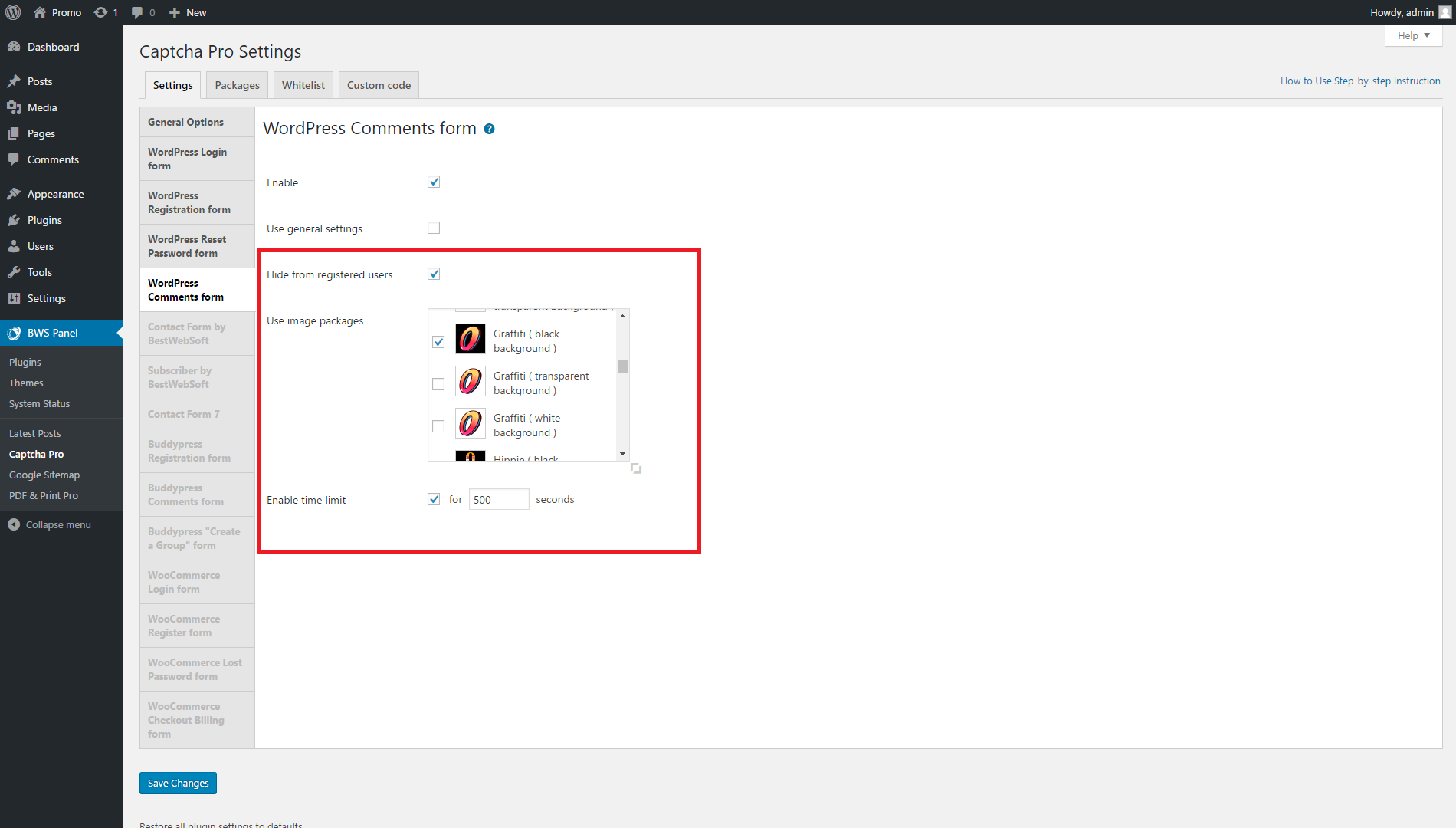Click the Pages icon in the sidebar
The height and width of the screenshot is (828, 1456).
[x=14, y=133]
